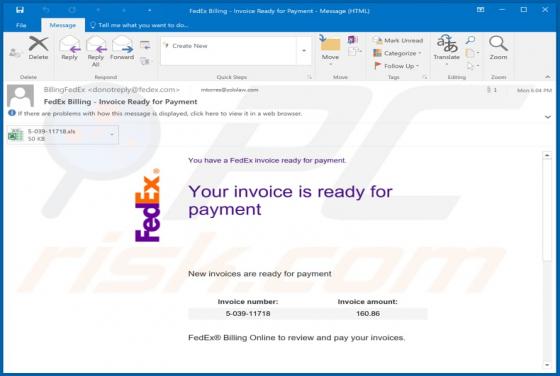Click Tell me what you want to do
The width and height of the screenshot is (560, 376).
[x=139, y=25]
